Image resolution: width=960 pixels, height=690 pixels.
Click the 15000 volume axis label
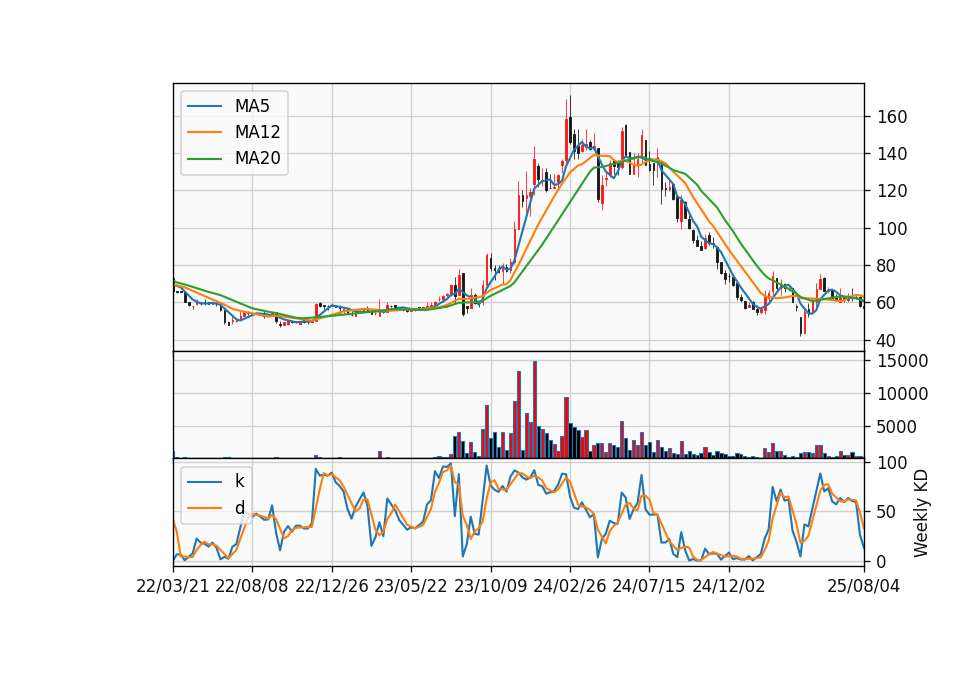(x=902, y=361)
